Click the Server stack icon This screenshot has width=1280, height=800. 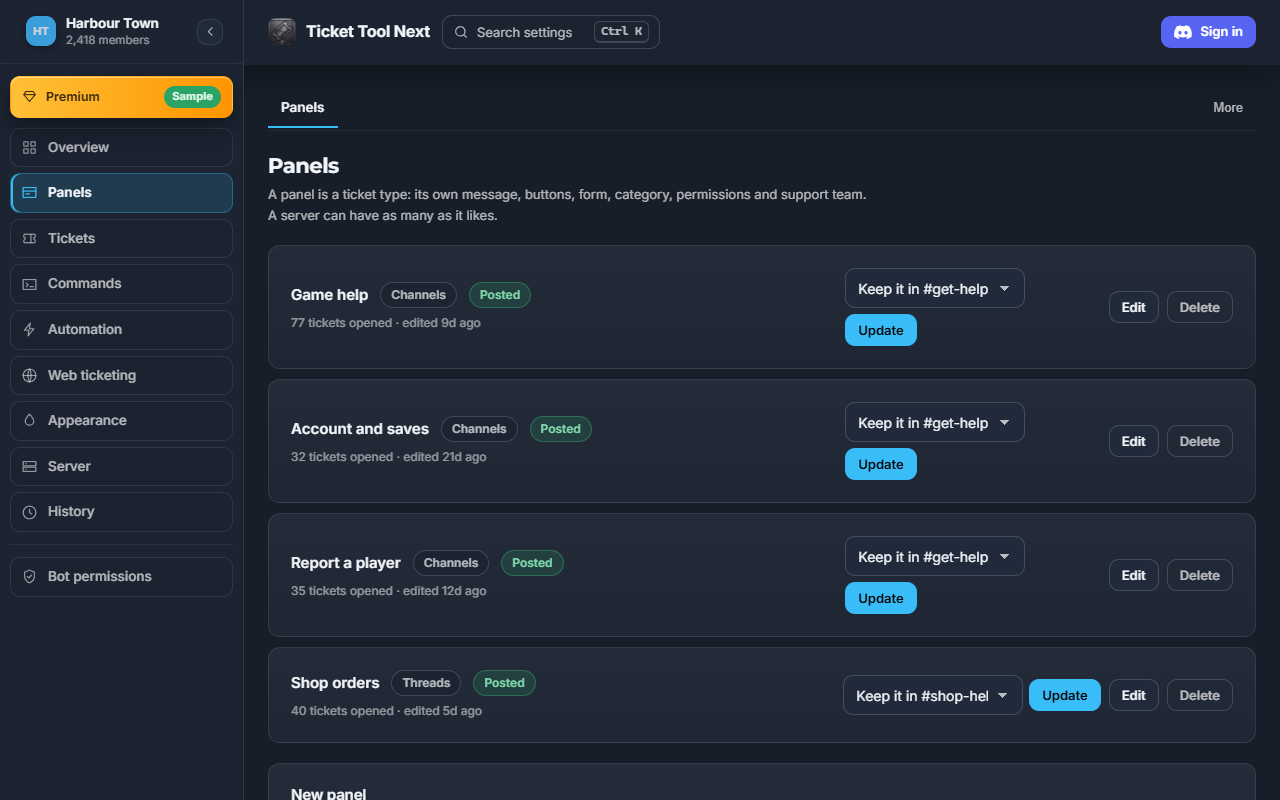point(30,467)
